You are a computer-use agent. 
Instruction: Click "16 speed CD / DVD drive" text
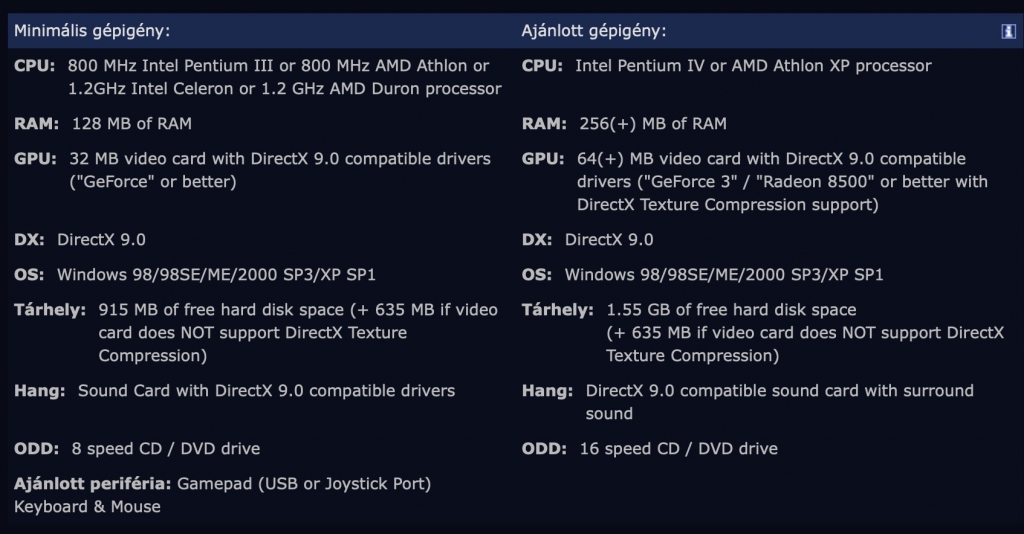[x=679, y=449]
